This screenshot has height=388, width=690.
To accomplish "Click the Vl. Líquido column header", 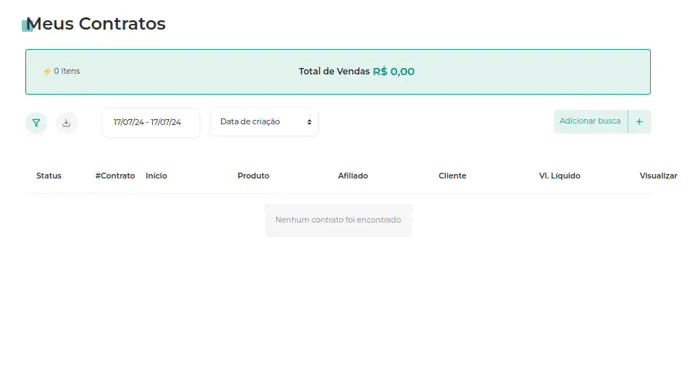I will pyautogui.click(x=560, y=176).
